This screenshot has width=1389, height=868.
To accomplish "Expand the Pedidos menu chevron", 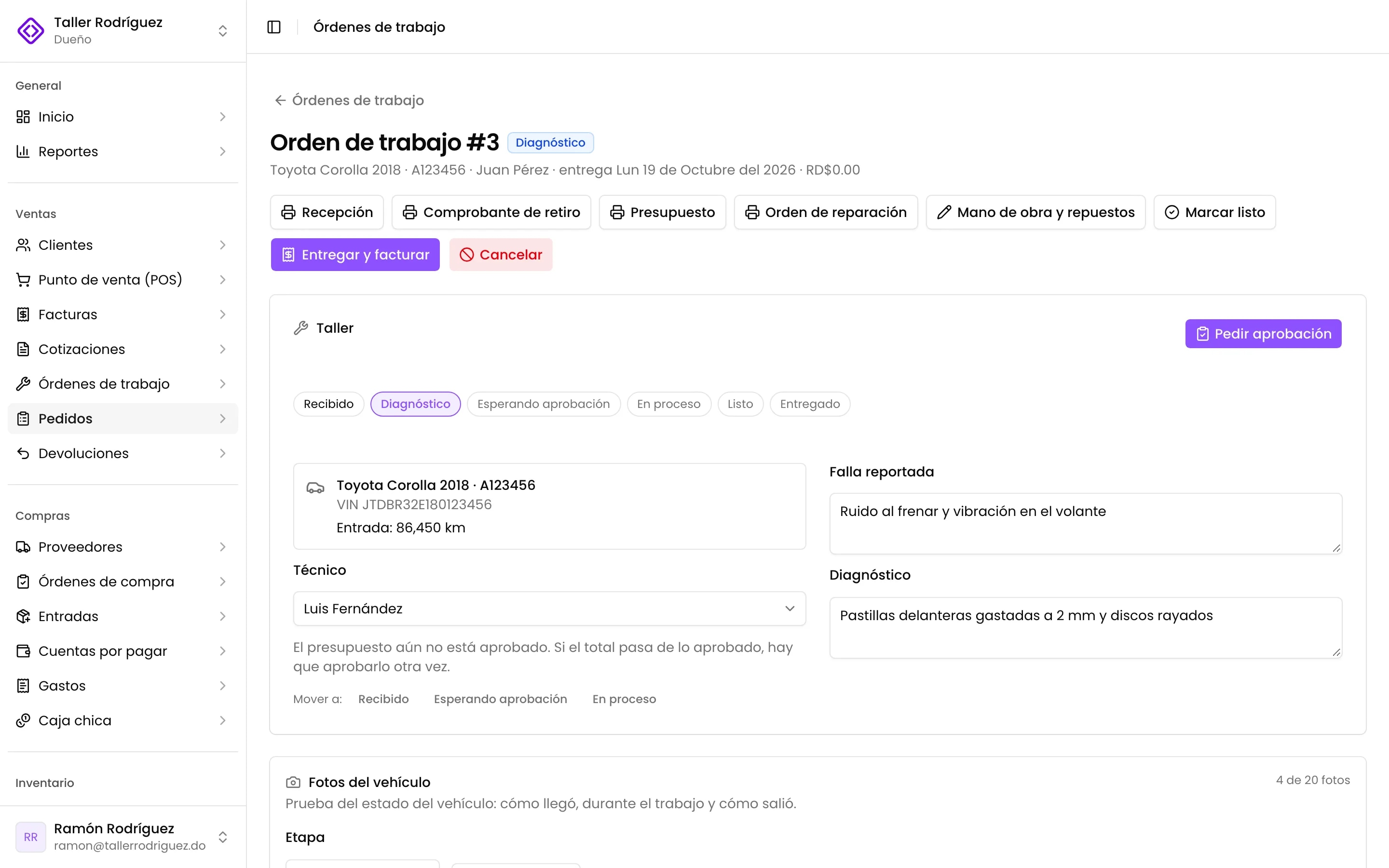I will [223, 419].
